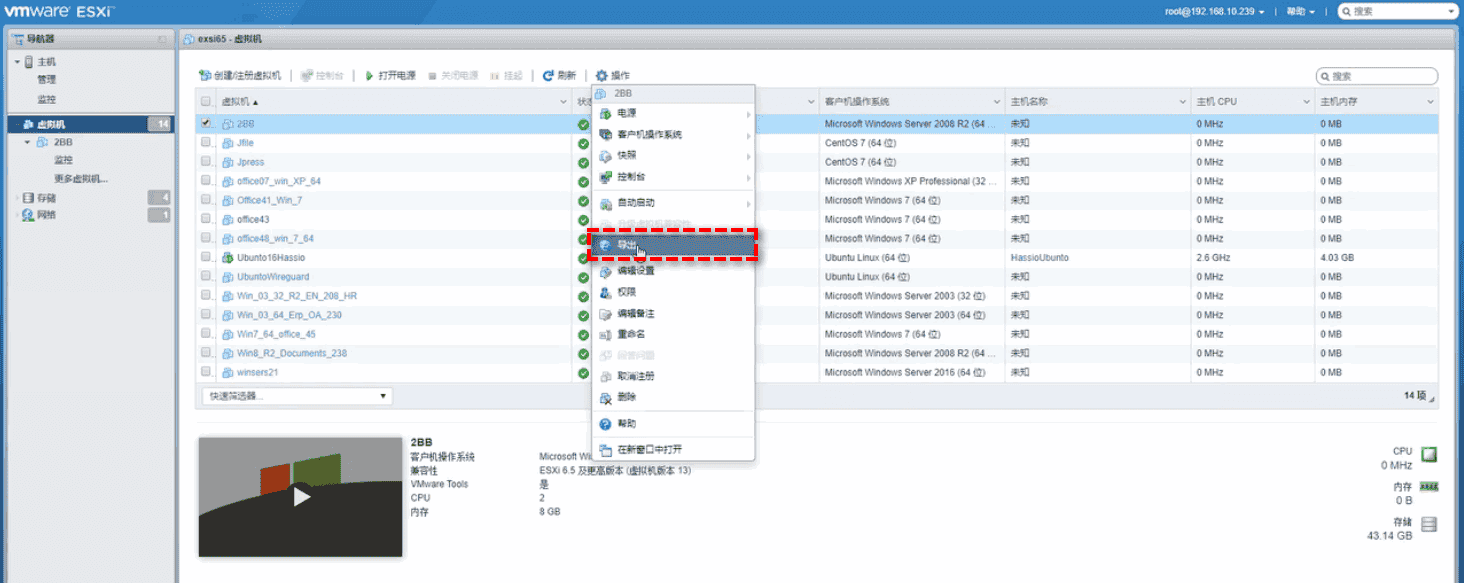Open the winsers21 virtual machine link
This screenshot has height=583, width=1464.
point(257,372)
